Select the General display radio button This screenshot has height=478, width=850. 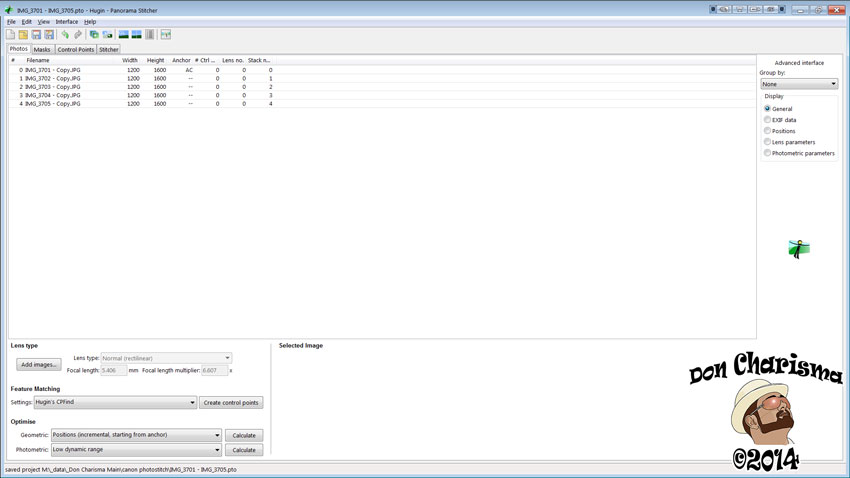pyautogui.click(x=768, y=109)
